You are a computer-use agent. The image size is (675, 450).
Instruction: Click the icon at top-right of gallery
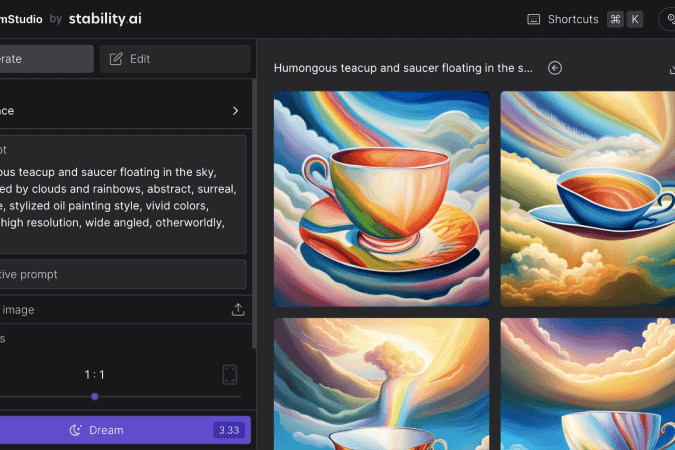pyautogui.click(x=670, y=68)
